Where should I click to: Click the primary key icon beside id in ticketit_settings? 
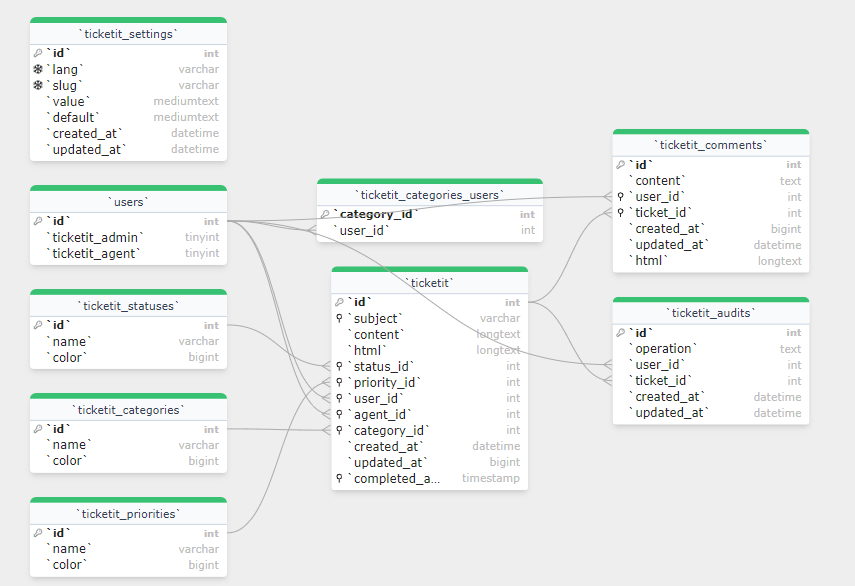(x=39, y=53)
